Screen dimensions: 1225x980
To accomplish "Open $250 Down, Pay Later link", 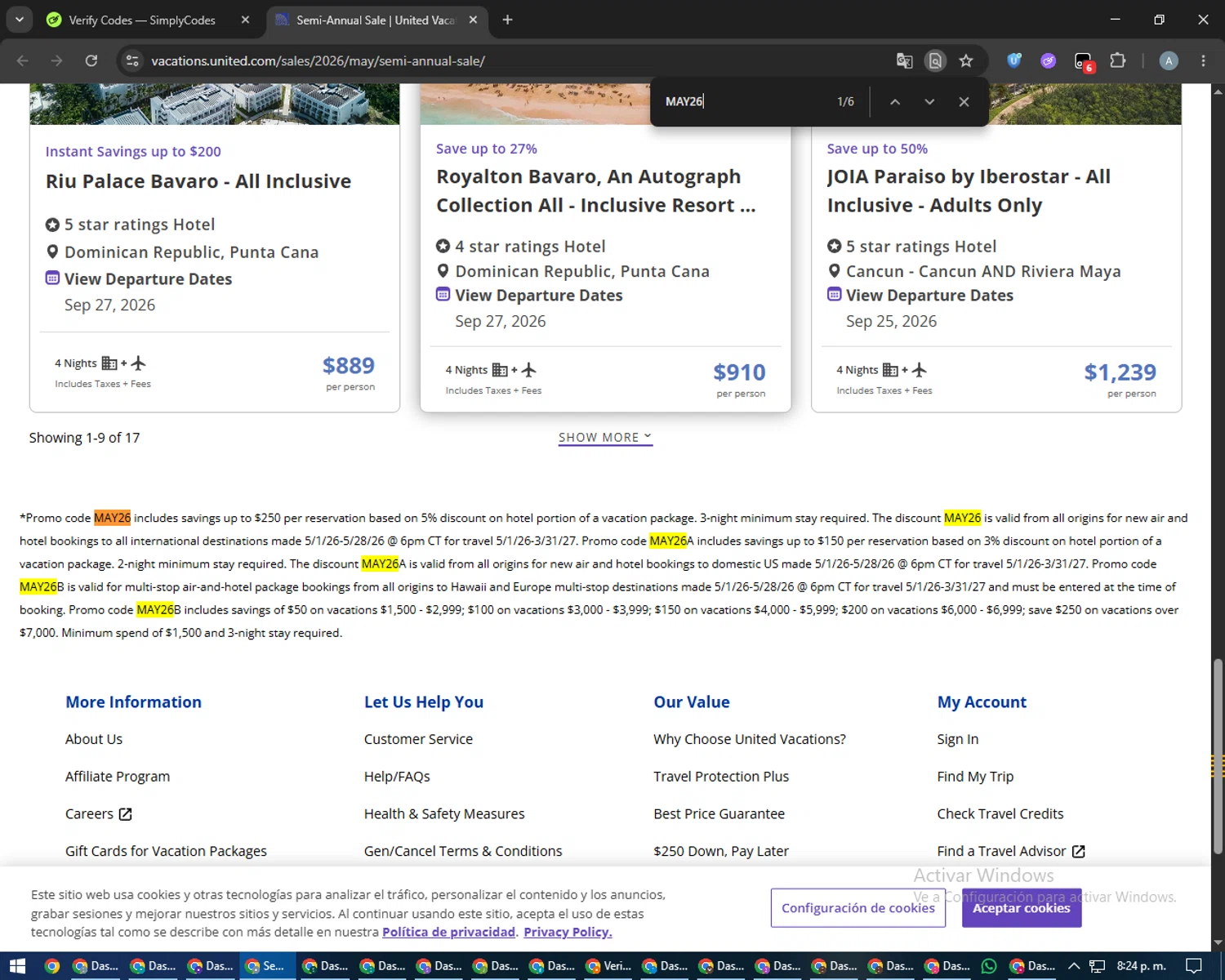I will click(721, 851).
